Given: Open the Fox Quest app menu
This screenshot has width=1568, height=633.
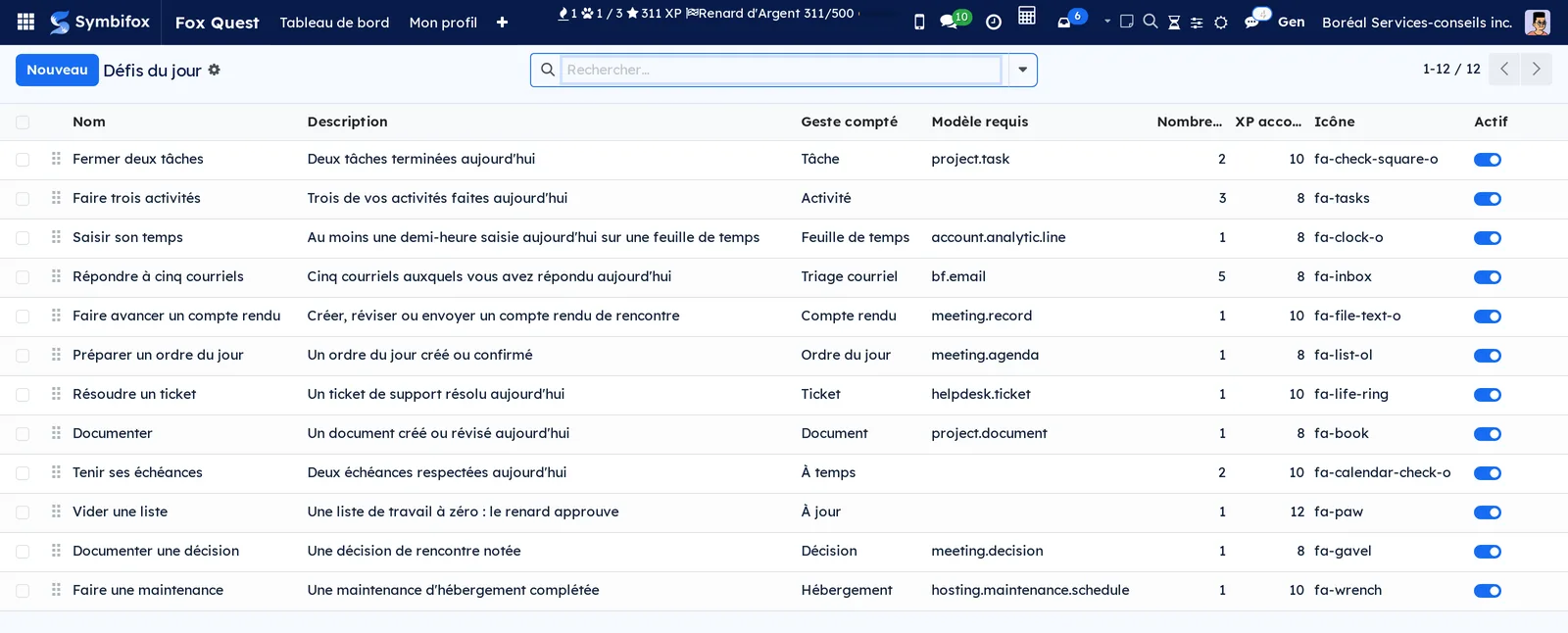Looking at the screenshot, I should click(x=217, y=23).
